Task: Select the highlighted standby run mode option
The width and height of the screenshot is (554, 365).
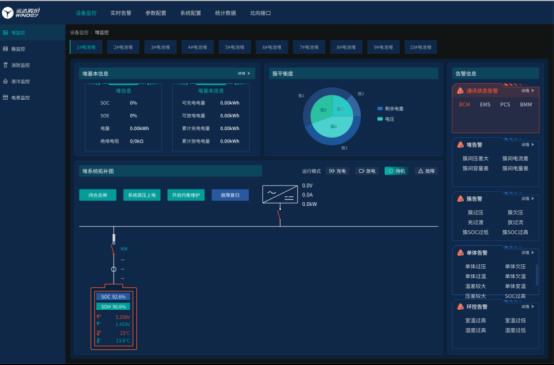Action: pos(396,171)
